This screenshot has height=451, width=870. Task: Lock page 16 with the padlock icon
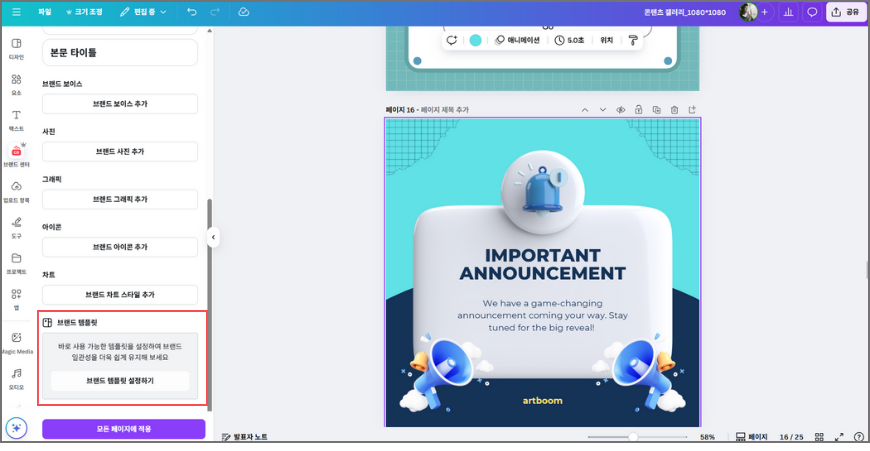tap(639, 110)
